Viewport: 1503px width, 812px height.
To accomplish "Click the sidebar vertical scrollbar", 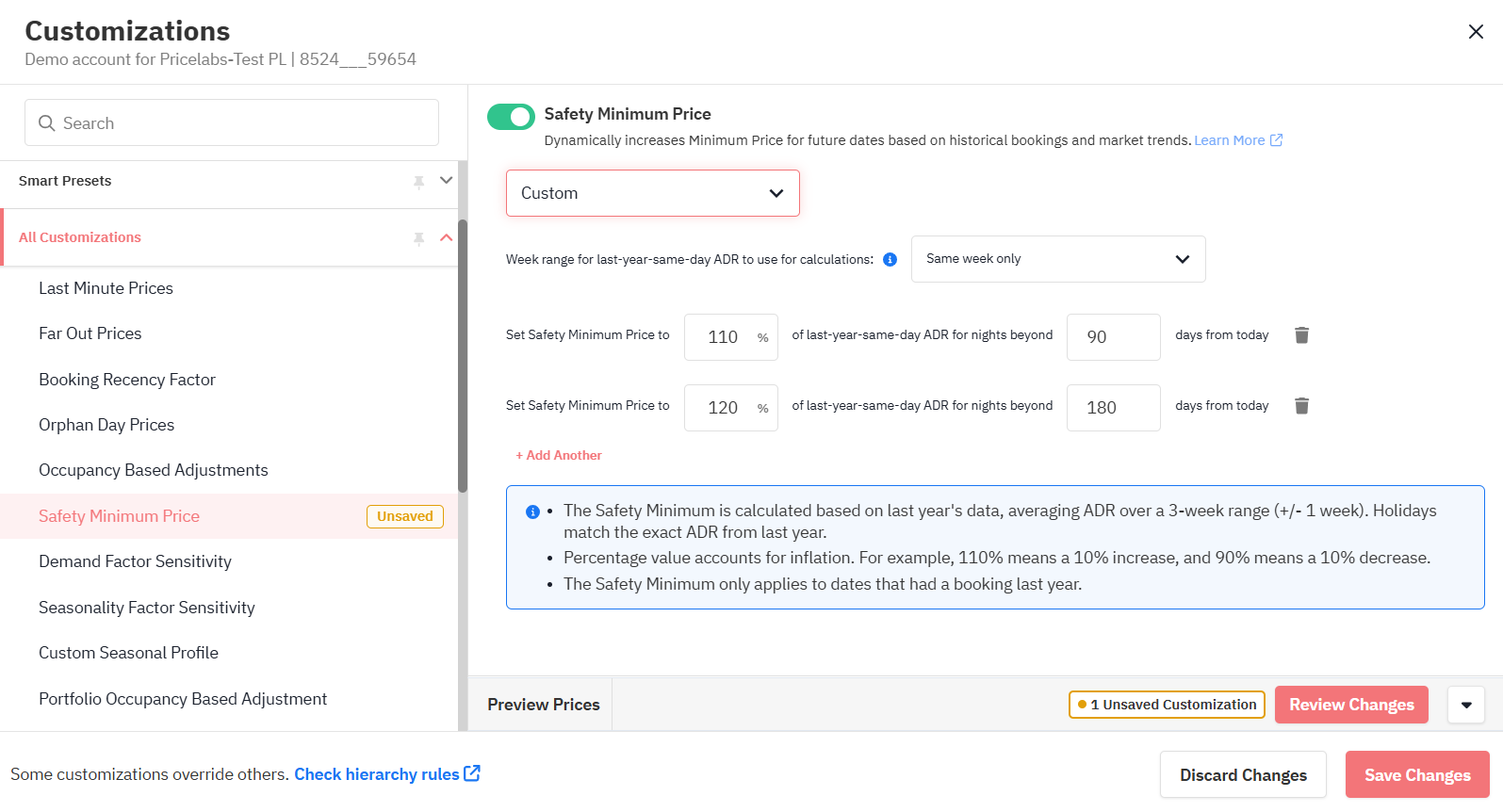I will tap(463, 358).
